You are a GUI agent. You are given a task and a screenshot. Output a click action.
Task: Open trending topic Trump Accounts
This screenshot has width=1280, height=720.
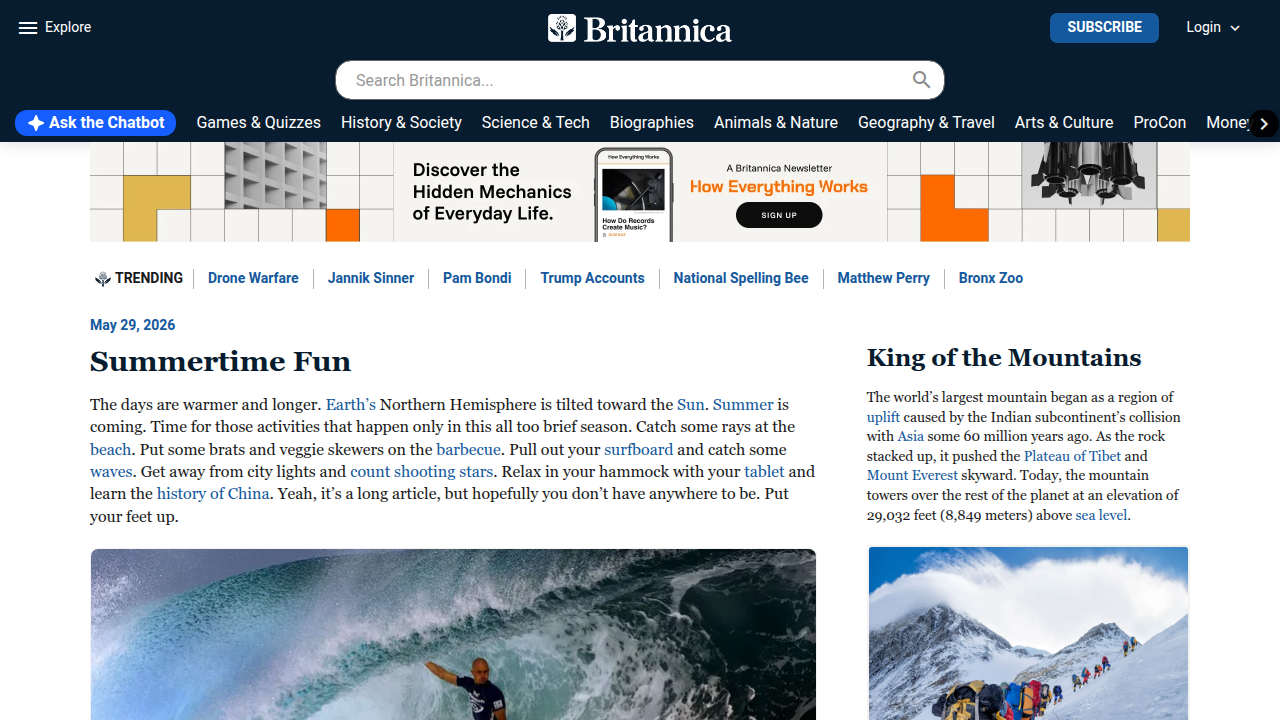(592, 278)
